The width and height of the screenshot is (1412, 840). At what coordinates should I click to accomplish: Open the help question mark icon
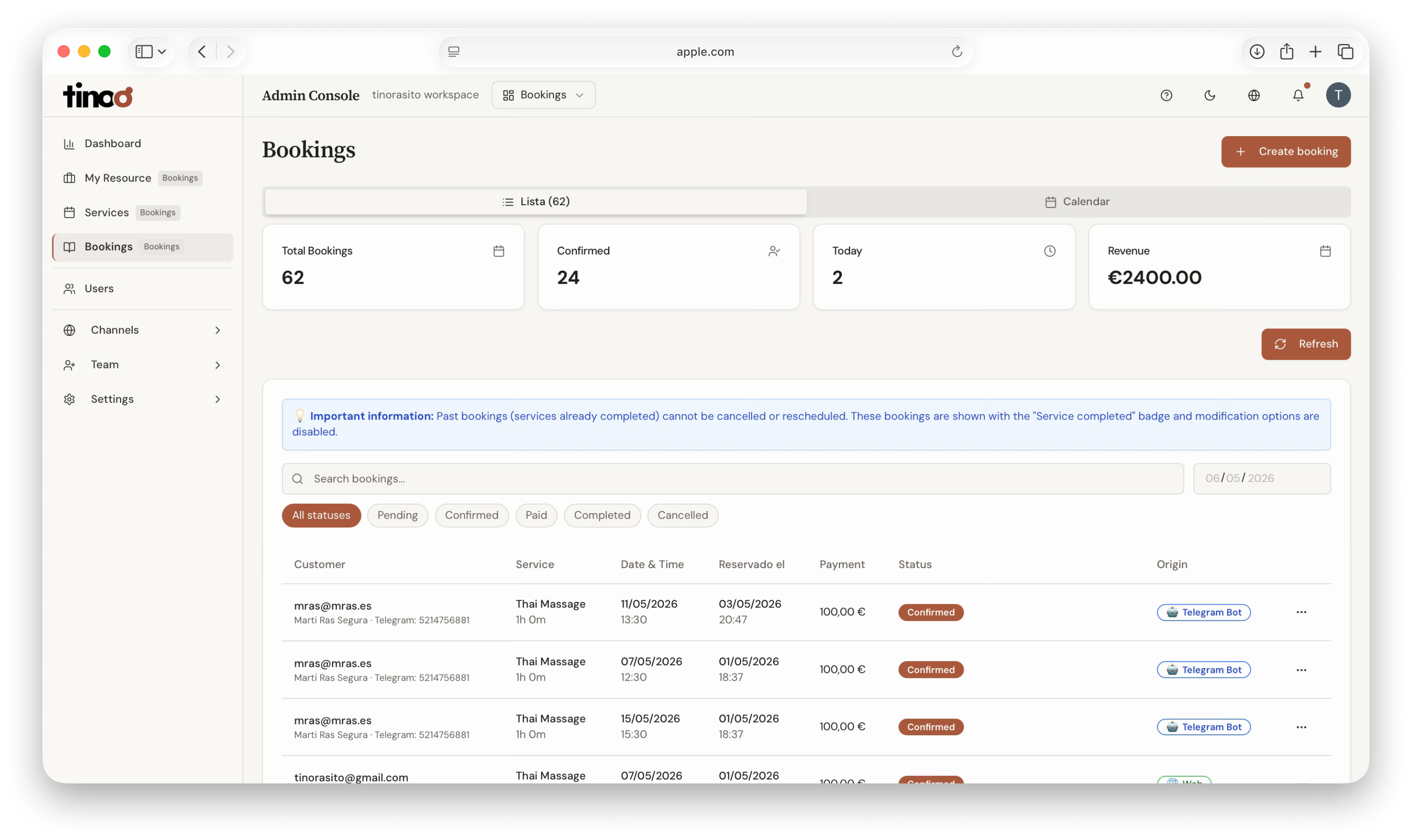click(1166, 95)
